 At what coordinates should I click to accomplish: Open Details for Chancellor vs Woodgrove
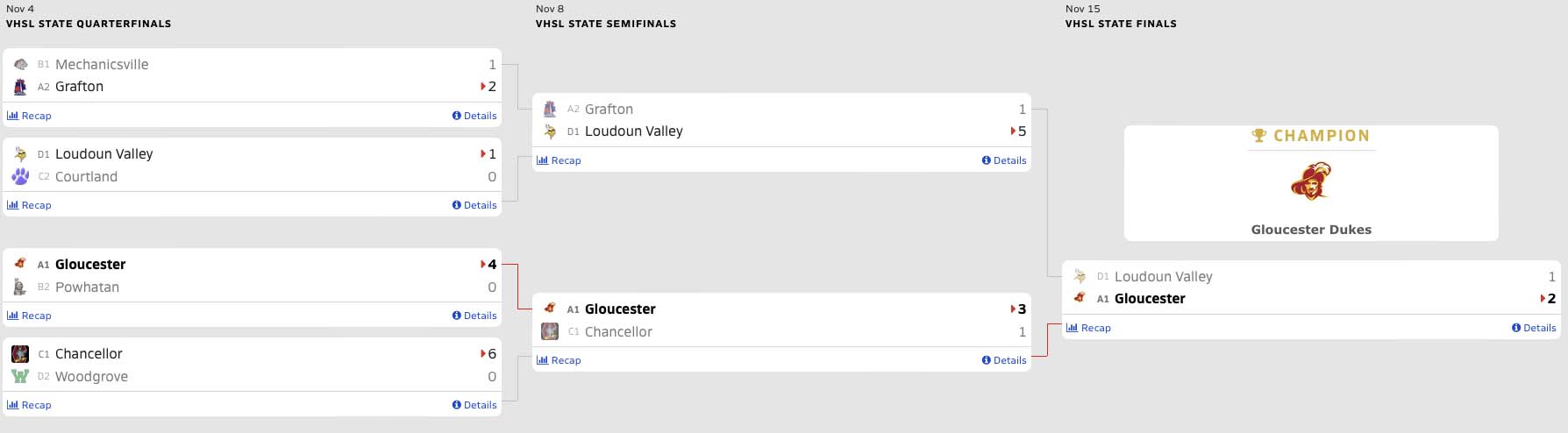[x=474, y=405]
